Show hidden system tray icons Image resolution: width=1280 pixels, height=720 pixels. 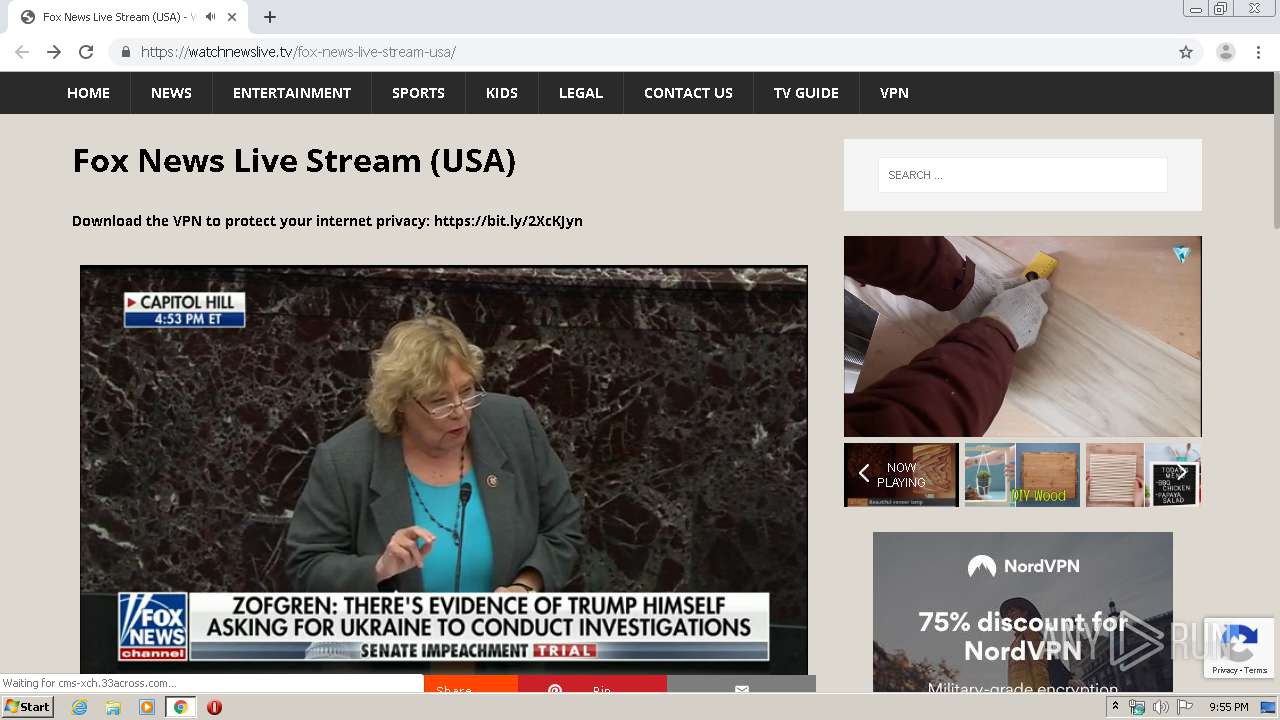1115,707
